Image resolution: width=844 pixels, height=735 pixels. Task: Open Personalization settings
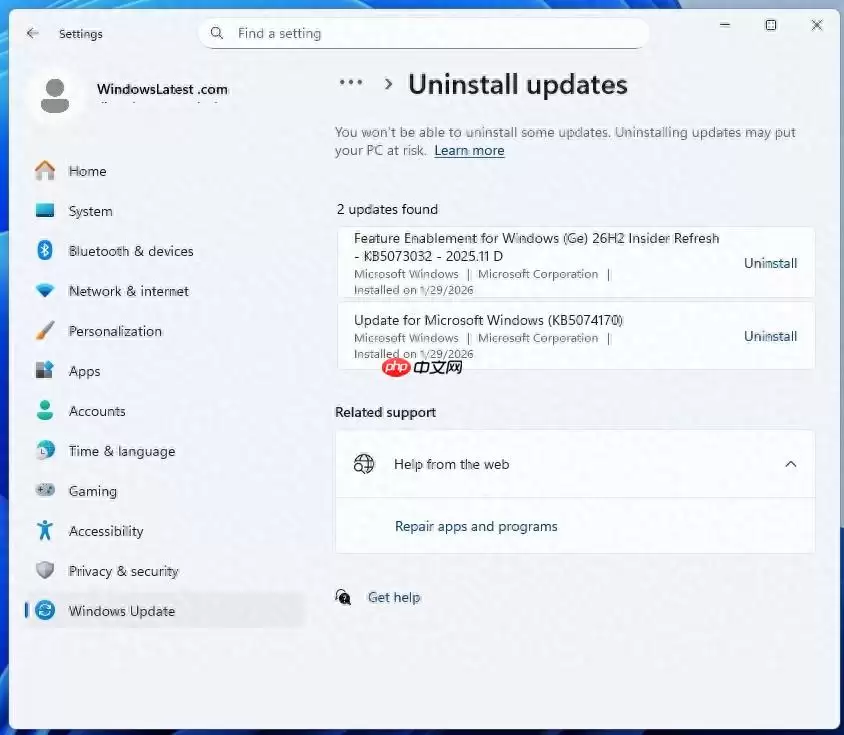coord(165,331)
